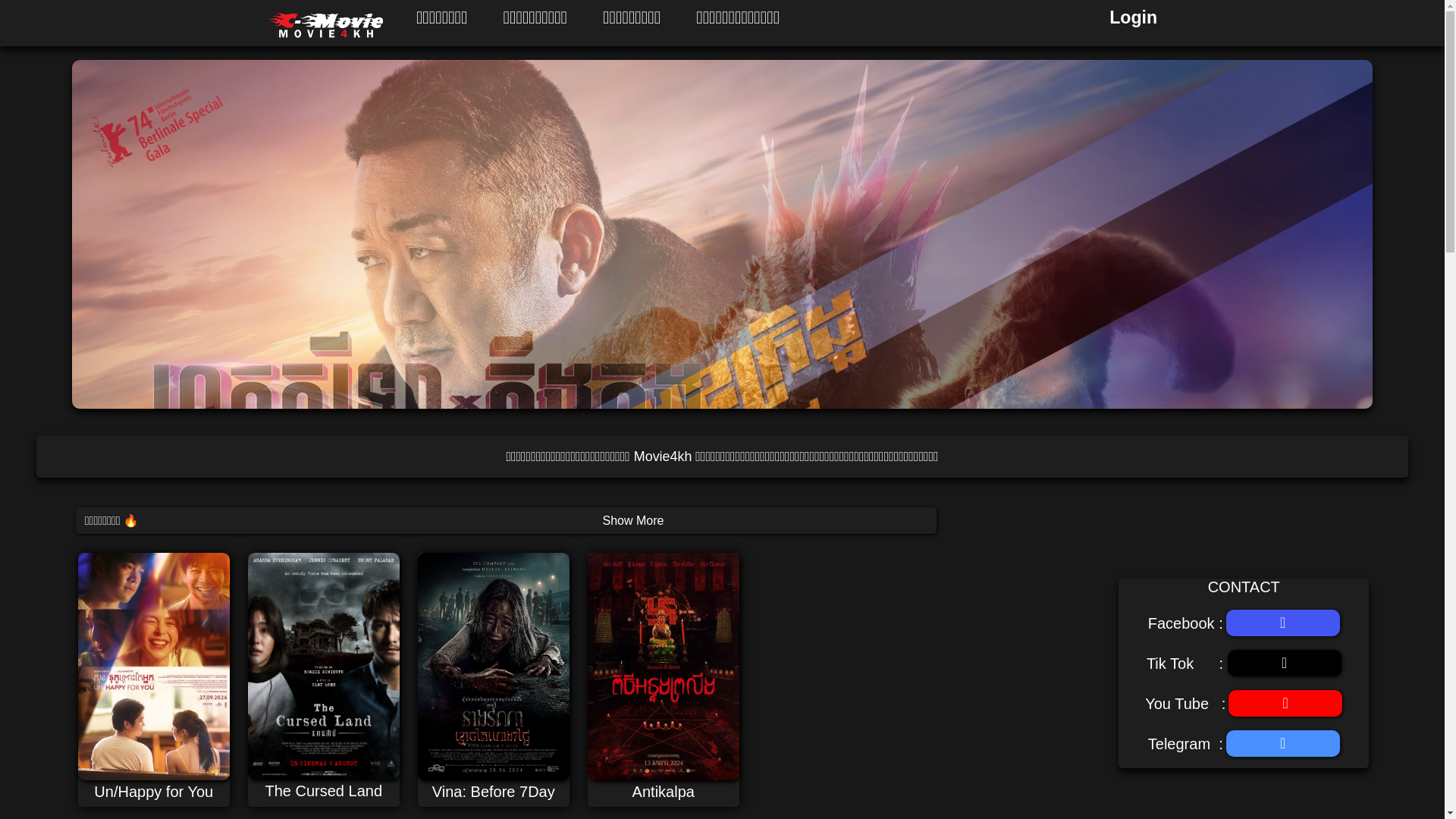Click the Movie4kh announcement text
This screenshot has height=819, width=1456.
(722, 457)
